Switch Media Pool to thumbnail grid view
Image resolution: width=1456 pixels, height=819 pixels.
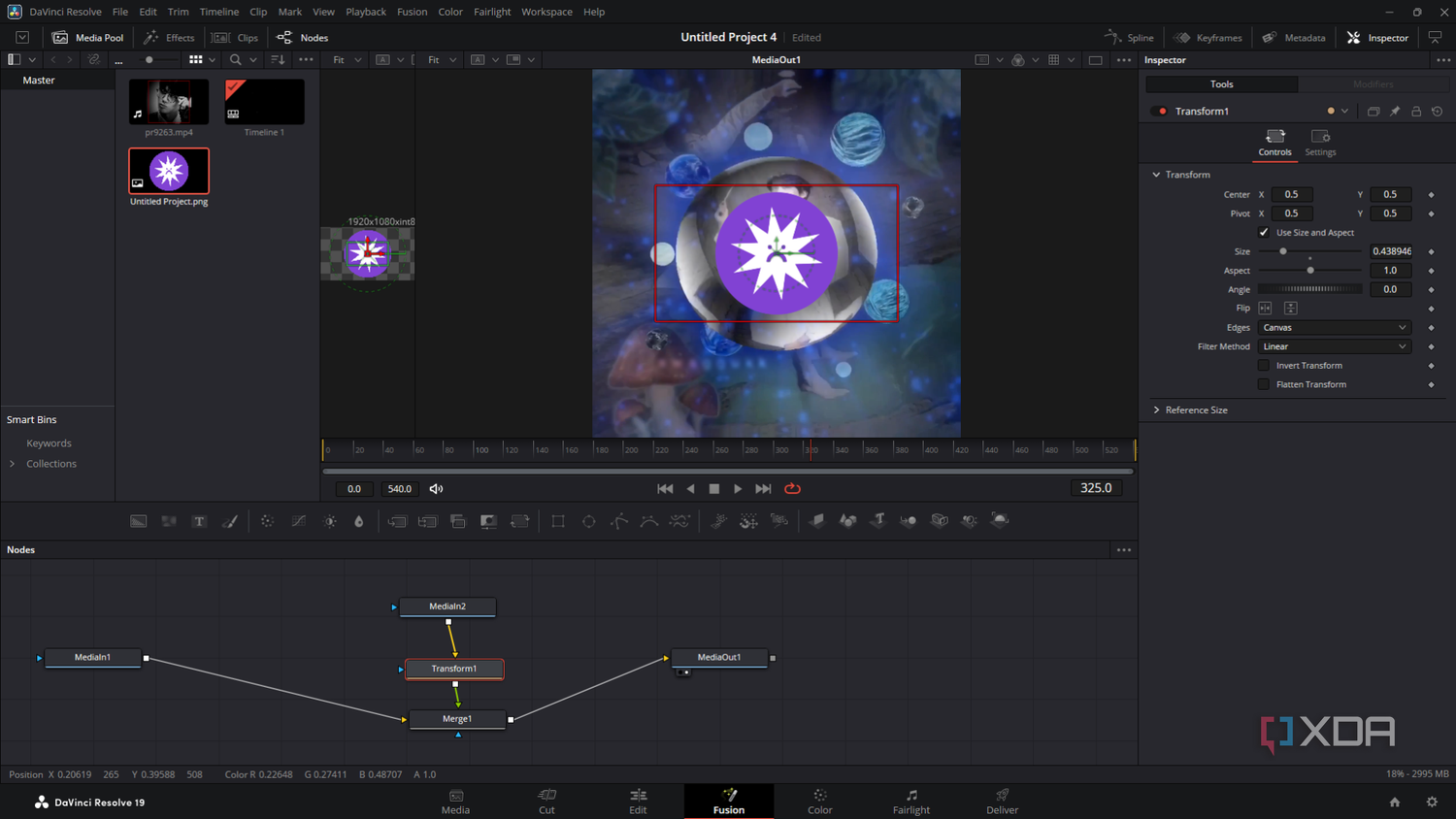pos(196,60)
